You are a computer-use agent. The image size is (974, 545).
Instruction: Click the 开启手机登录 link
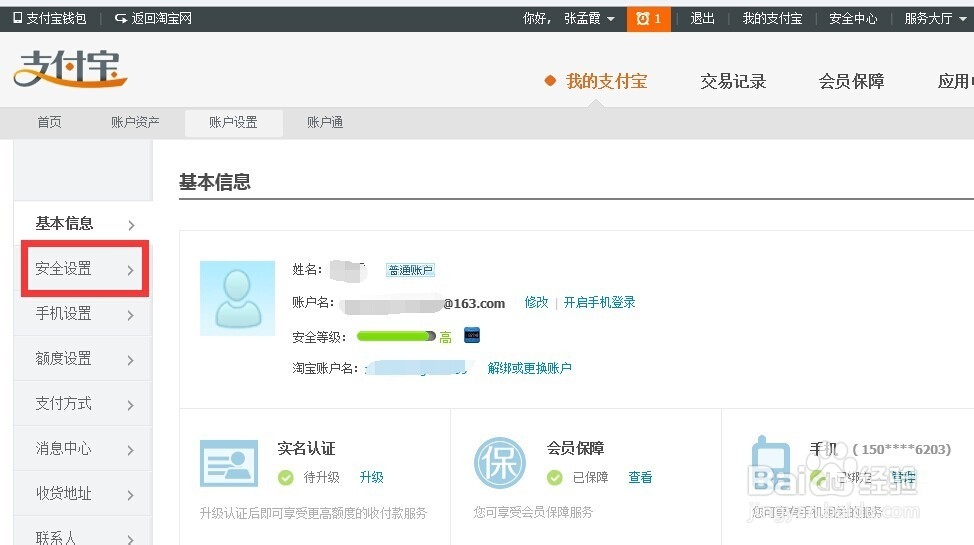pyautogui.click(x=599, y=303)
